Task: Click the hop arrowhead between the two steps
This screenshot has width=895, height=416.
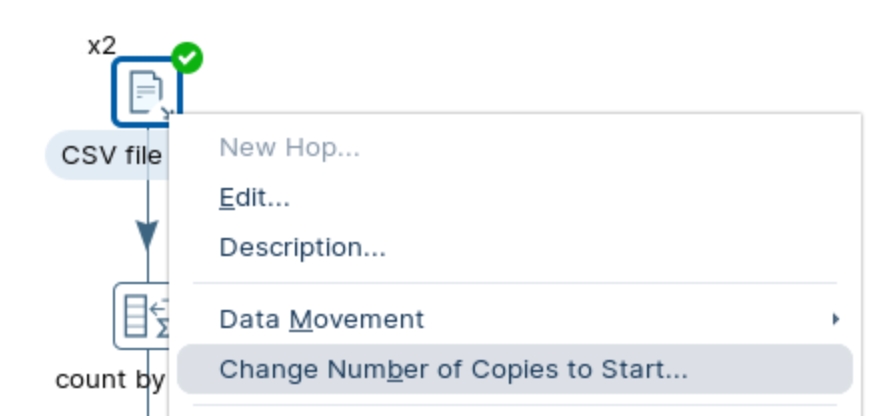Action: [x=147, y=236]
